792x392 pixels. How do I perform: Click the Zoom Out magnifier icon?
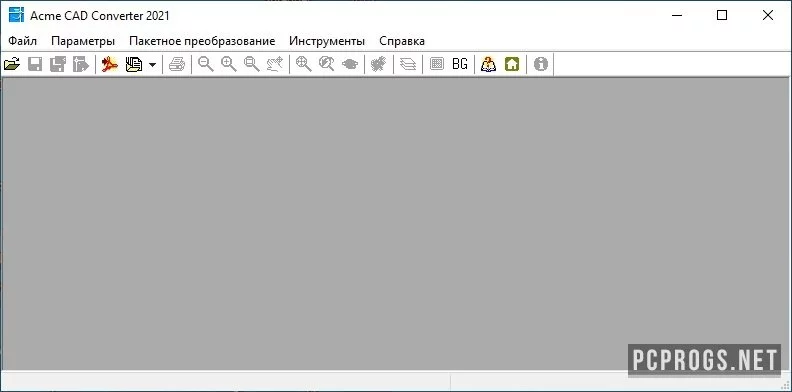(206, 64)
